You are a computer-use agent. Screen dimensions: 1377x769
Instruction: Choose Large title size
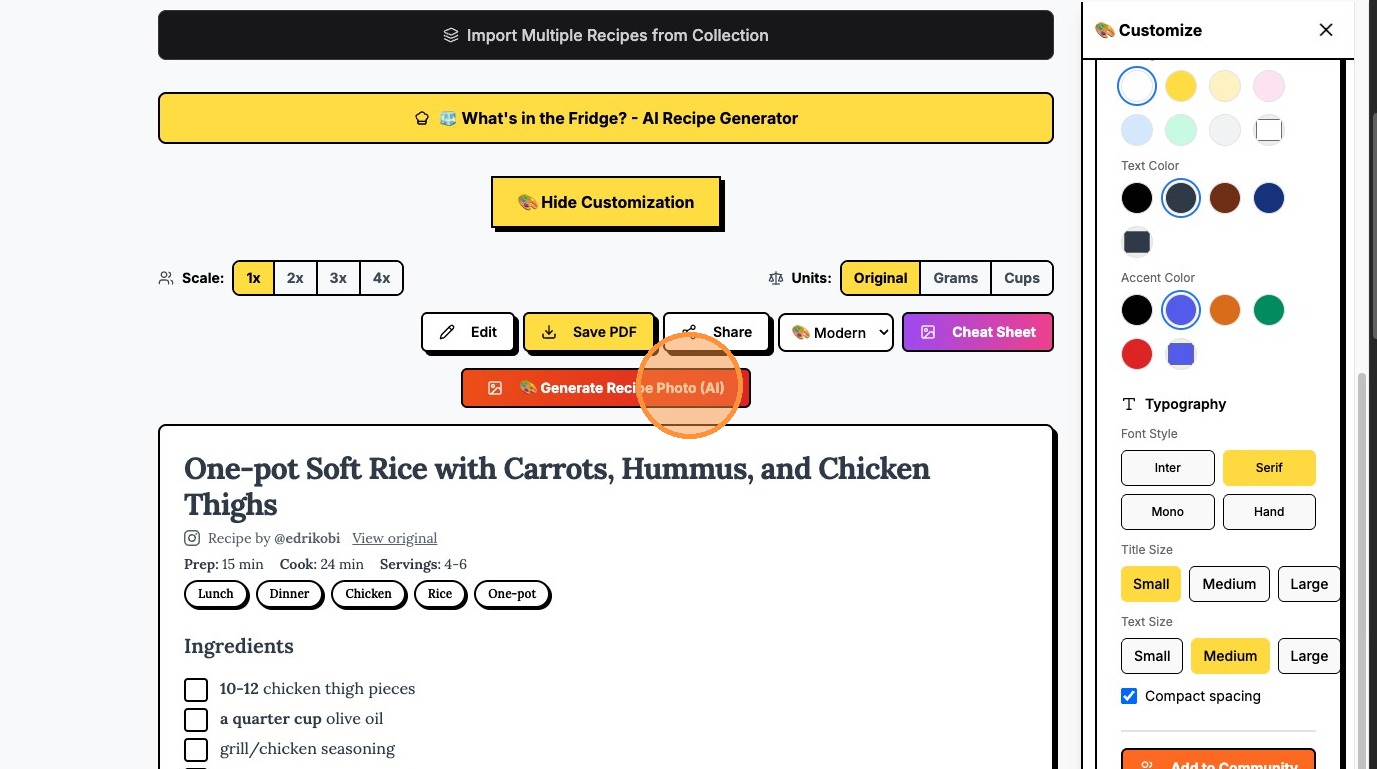coord(1308,584)
